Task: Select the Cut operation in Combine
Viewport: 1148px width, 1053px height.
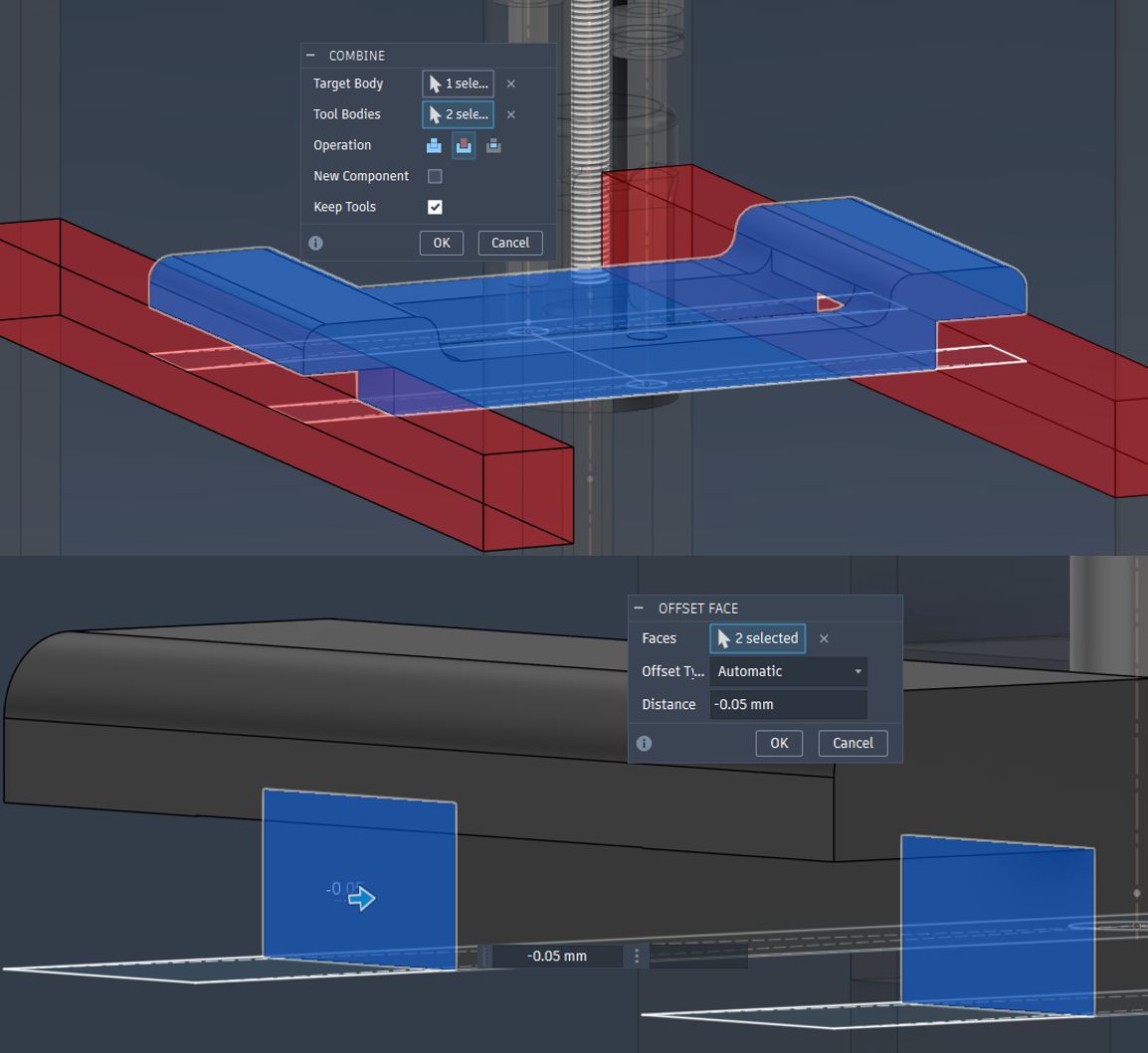Action: tap(464, 145)
